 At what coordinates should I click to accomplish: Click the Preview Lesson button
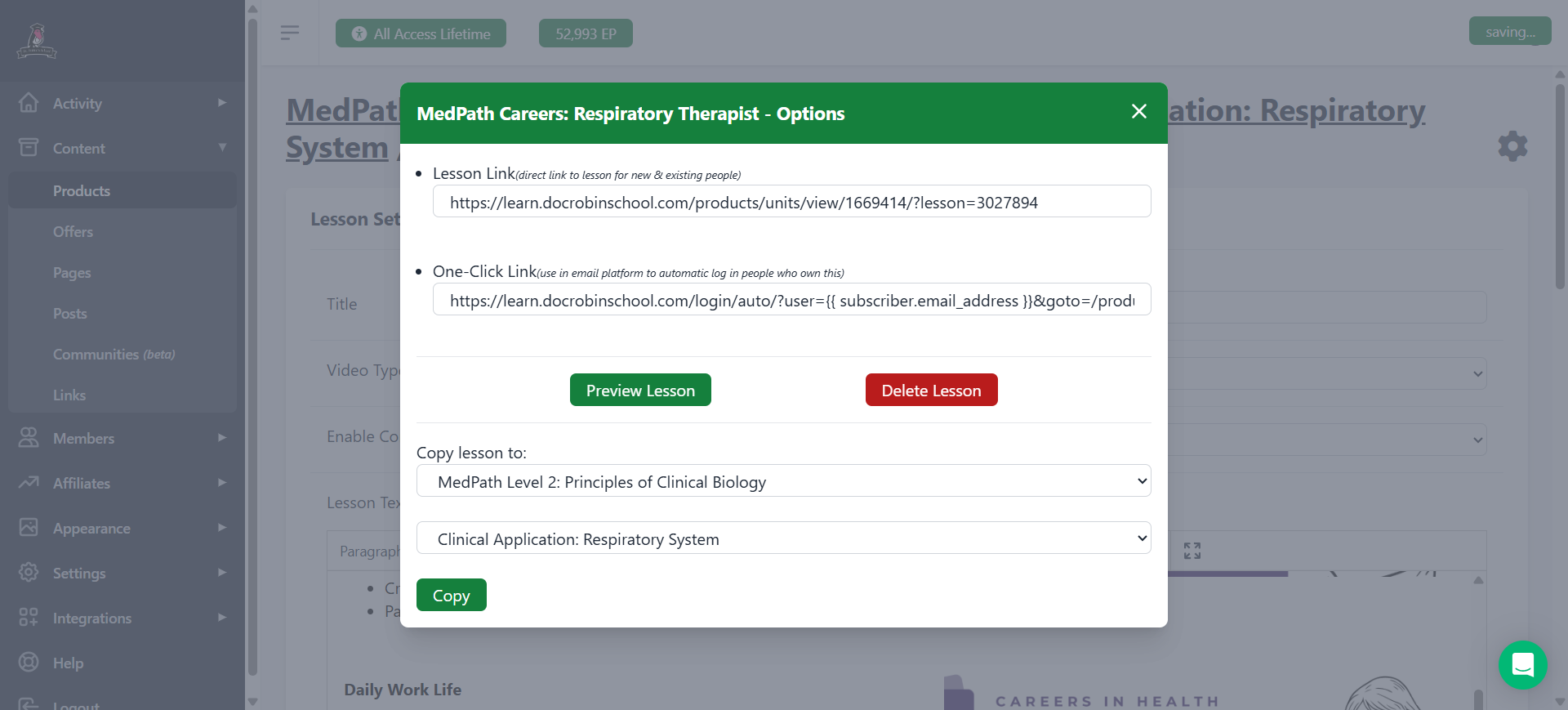[x=639, y=391]
